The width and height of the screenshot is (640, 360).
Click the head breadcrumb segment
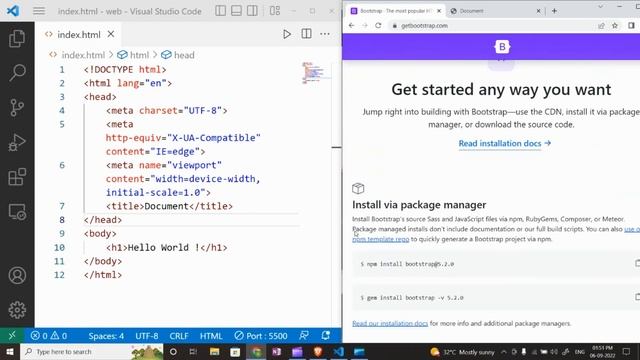[x=184, y=55]
